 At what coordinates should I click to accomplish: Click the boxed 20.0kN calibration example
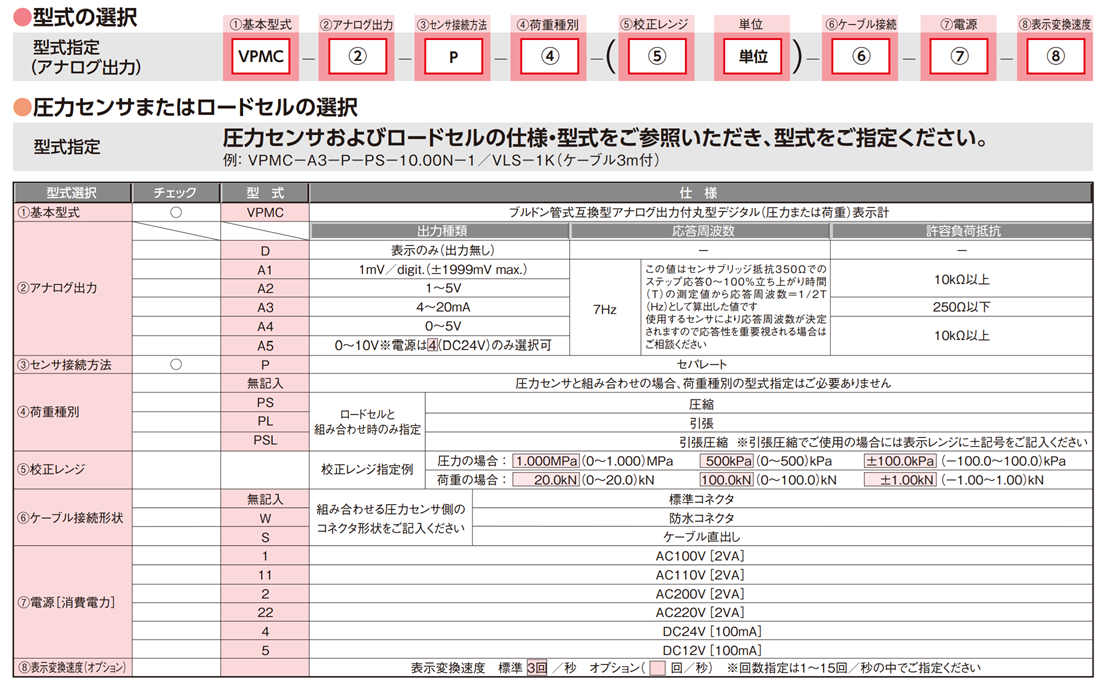pos(546,480)
